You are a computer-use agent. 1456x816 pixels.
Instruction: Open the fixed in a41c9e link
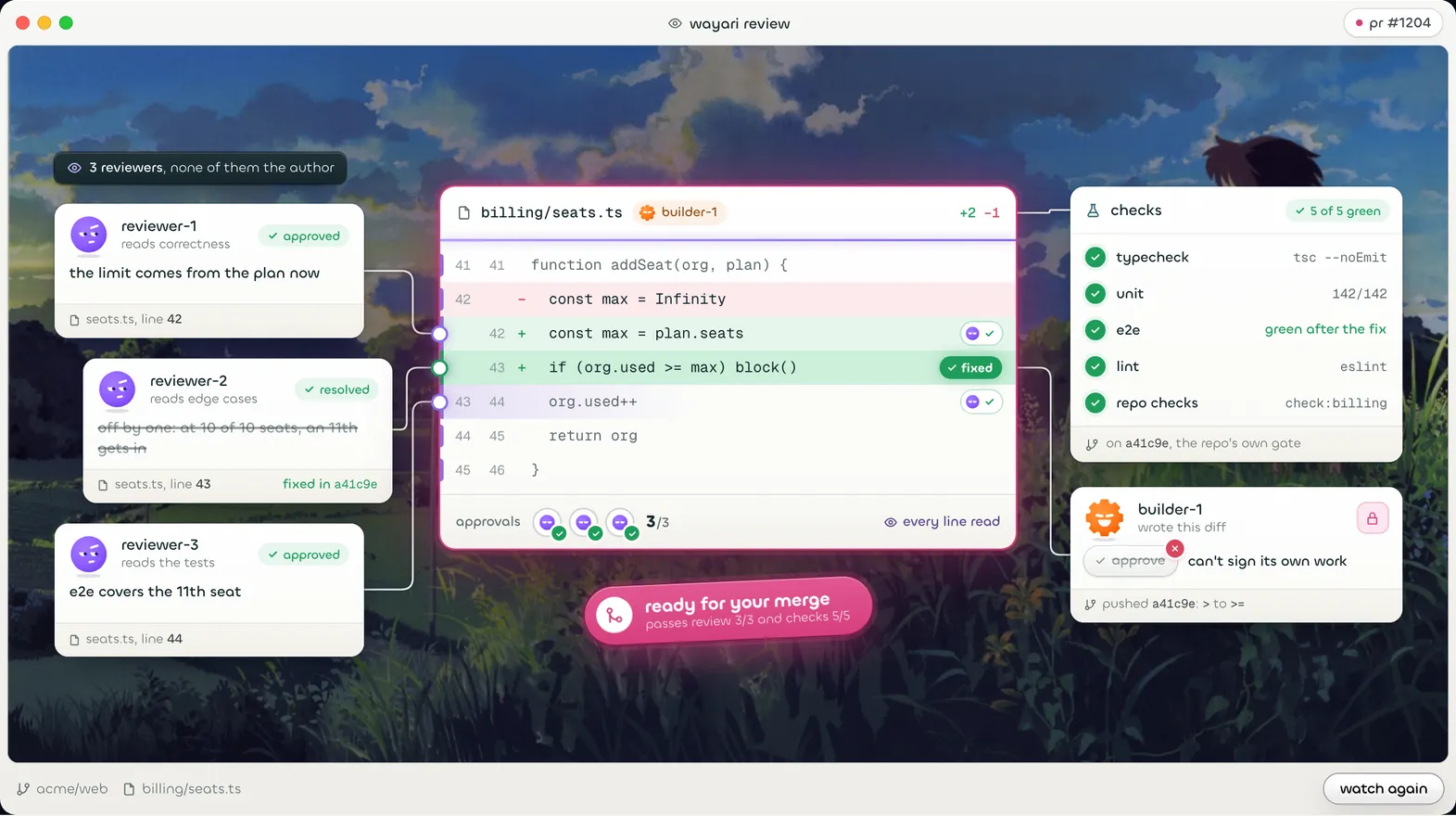330,484
